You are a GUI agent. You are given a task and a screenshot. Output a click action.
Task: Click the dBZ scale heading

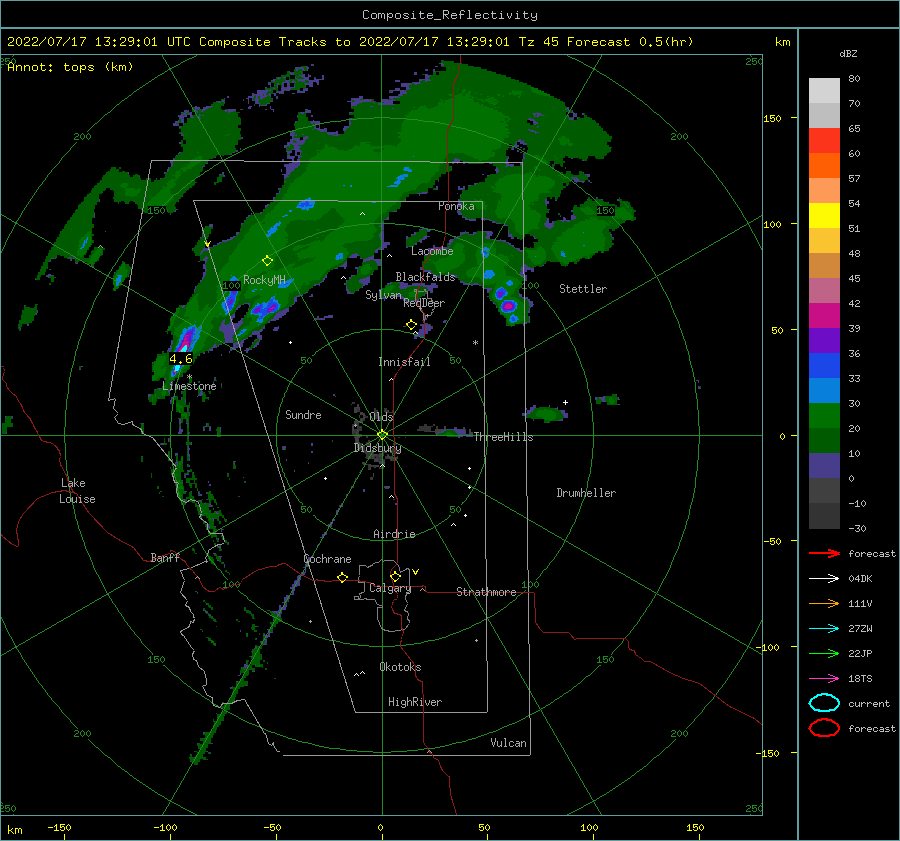(x=848, y=54)
